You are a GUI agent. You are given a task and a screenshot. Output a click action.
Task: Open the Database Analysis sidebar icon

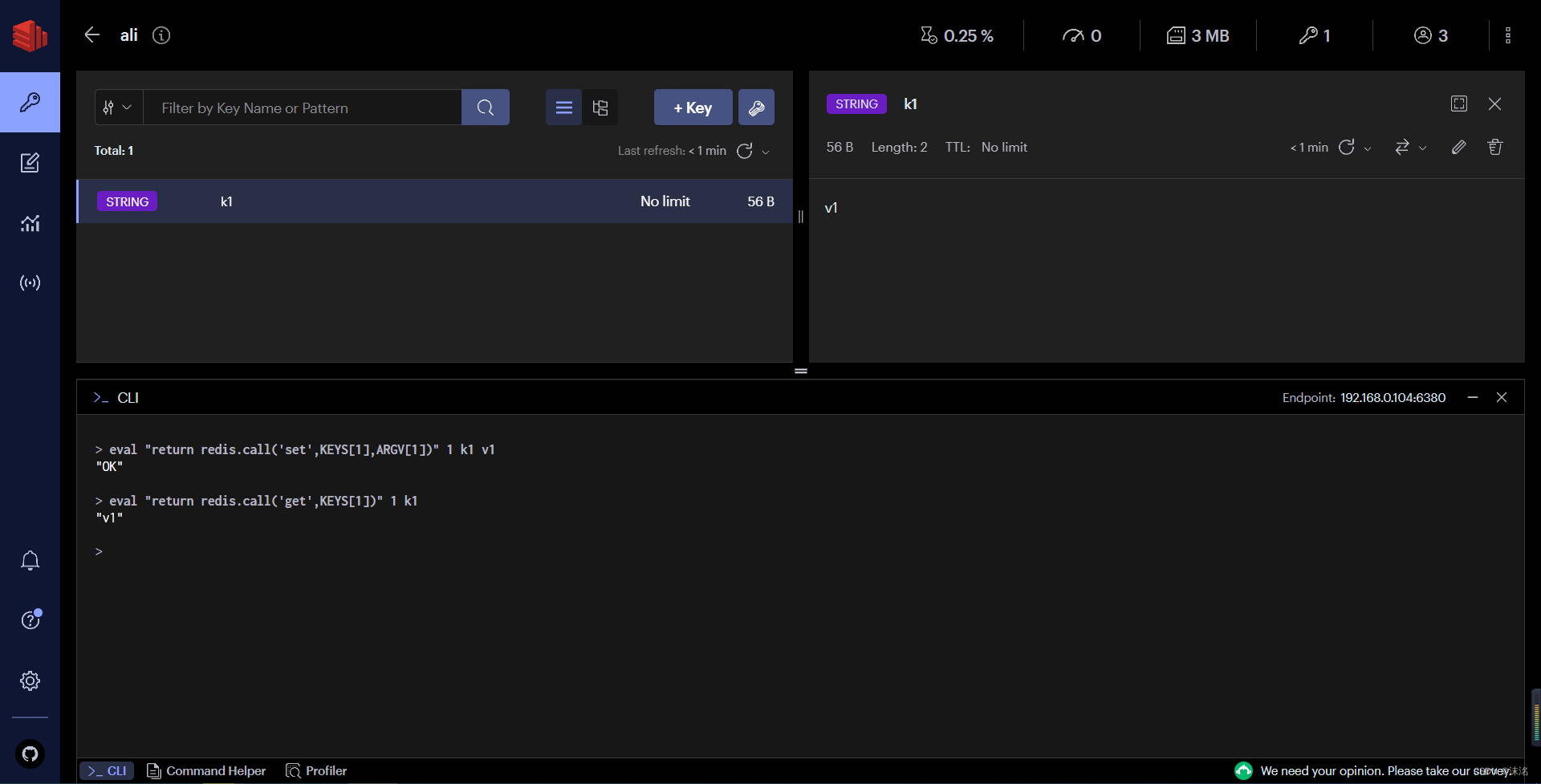point(30,223)
